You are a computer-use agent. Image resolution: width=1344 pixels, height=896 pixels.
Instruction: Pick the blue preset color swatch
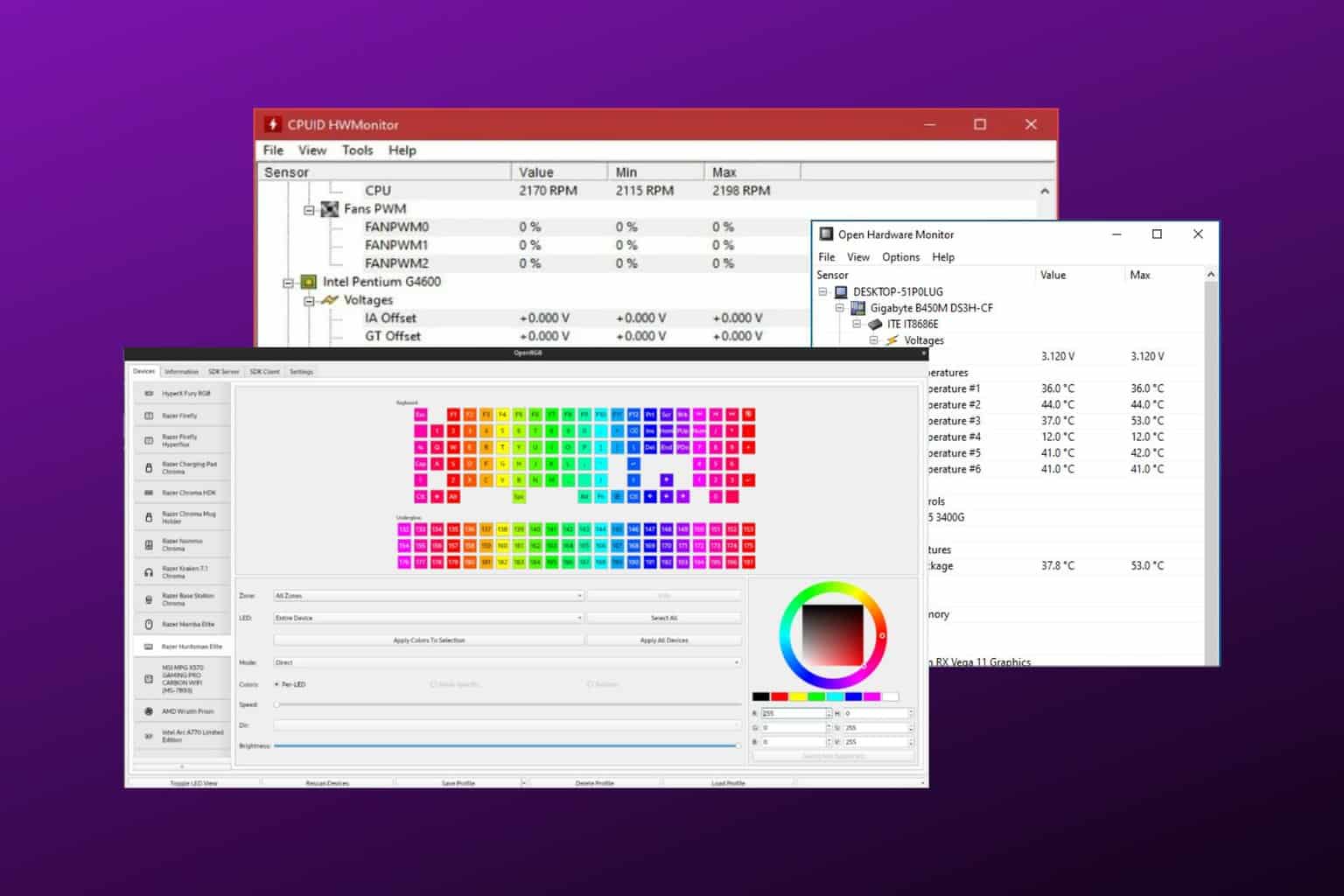853,696
